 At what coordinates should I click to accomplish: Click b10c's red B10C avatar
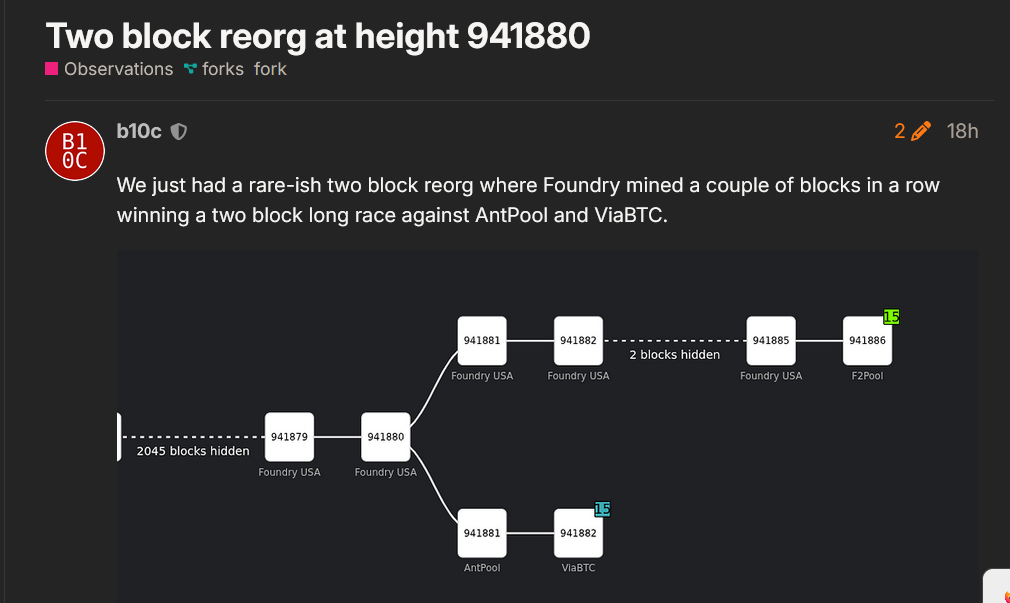point(74,150)
